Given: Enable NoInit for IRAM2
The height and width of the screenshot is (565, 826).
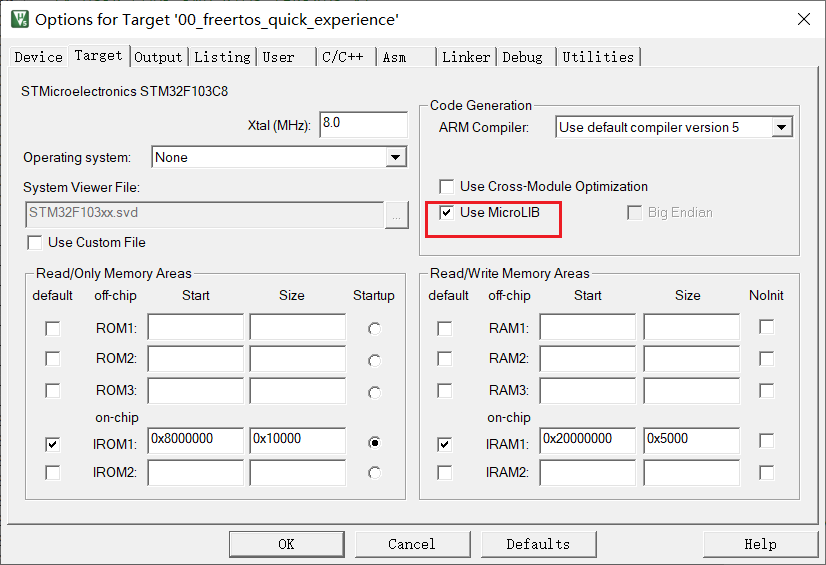Looking at the screenshot, I should click(766, 472).
